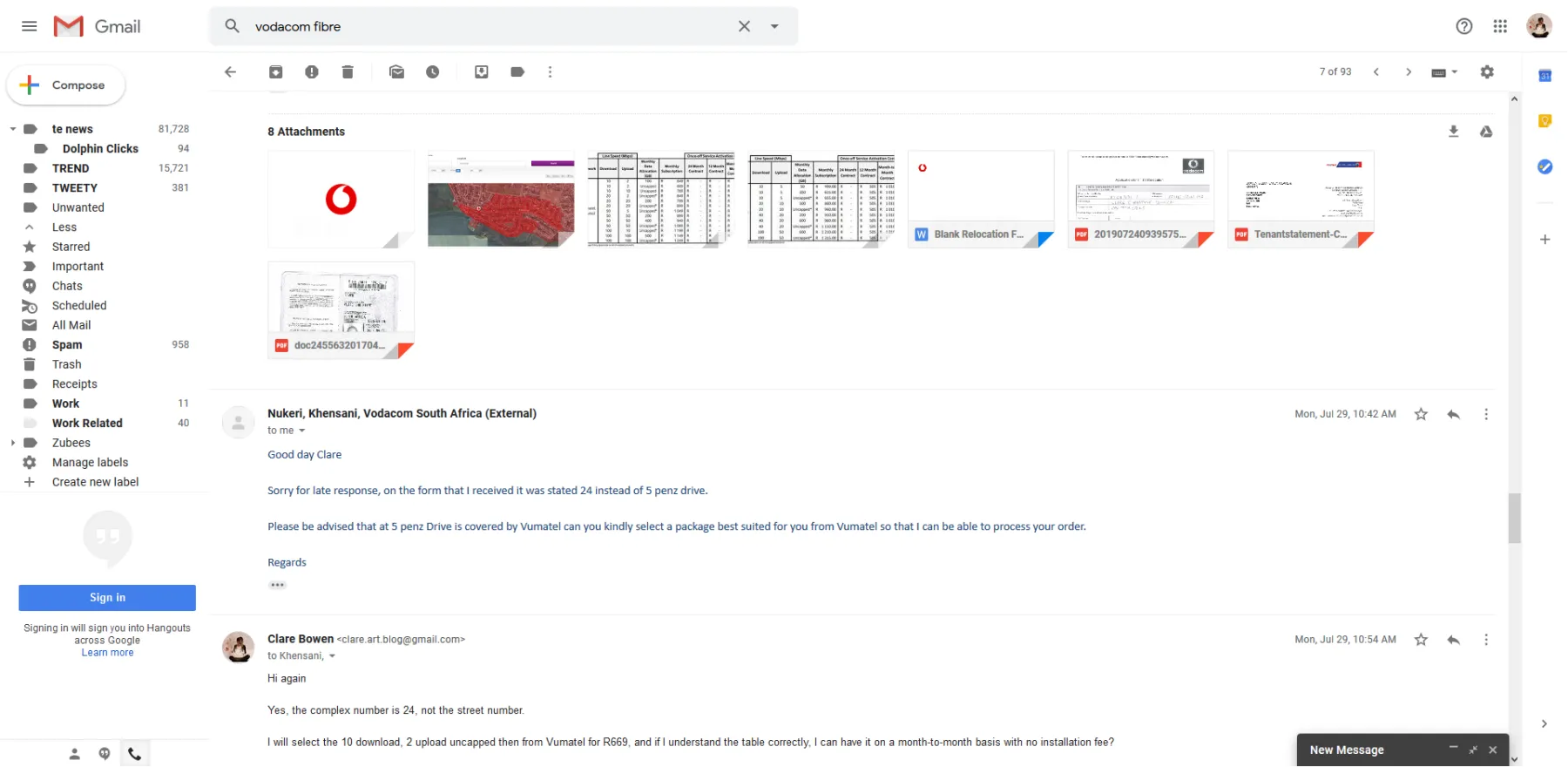
Task: Collapse the label list with Less
Action: pyautogui.click(x=64, y=227)
